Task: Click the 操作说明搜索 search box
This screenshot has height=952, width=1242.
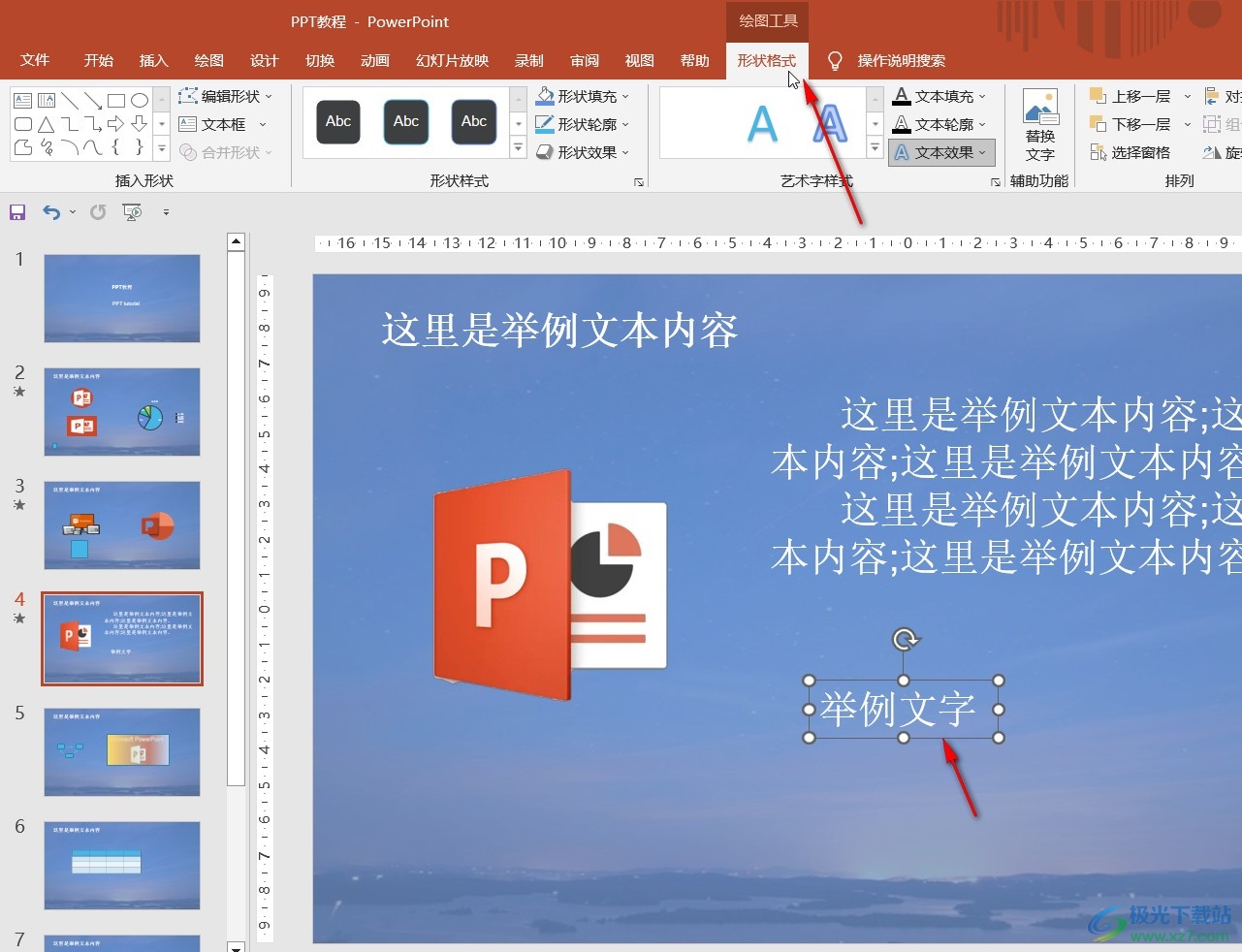Action: [x=902, y=61]
